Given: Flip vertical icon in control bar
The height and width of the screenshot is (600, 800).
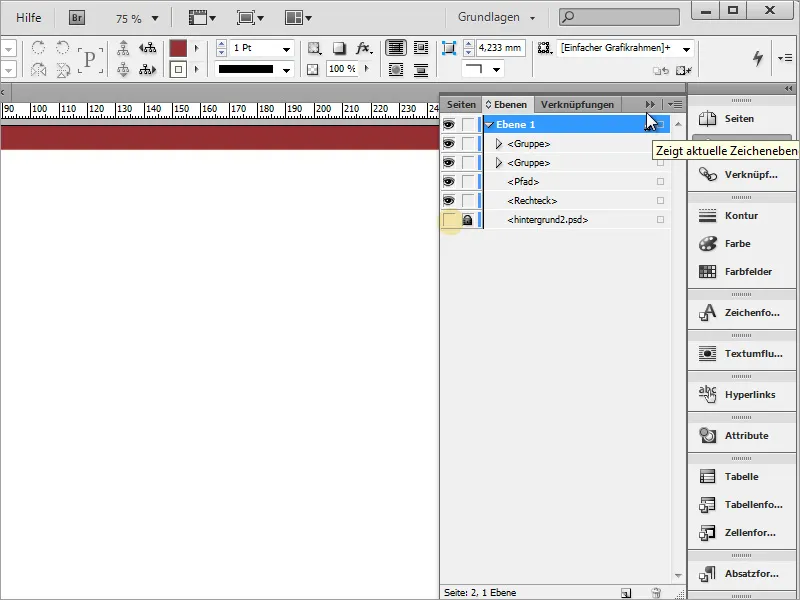Looking at the screenshot, I should click(x=62, y=69).
